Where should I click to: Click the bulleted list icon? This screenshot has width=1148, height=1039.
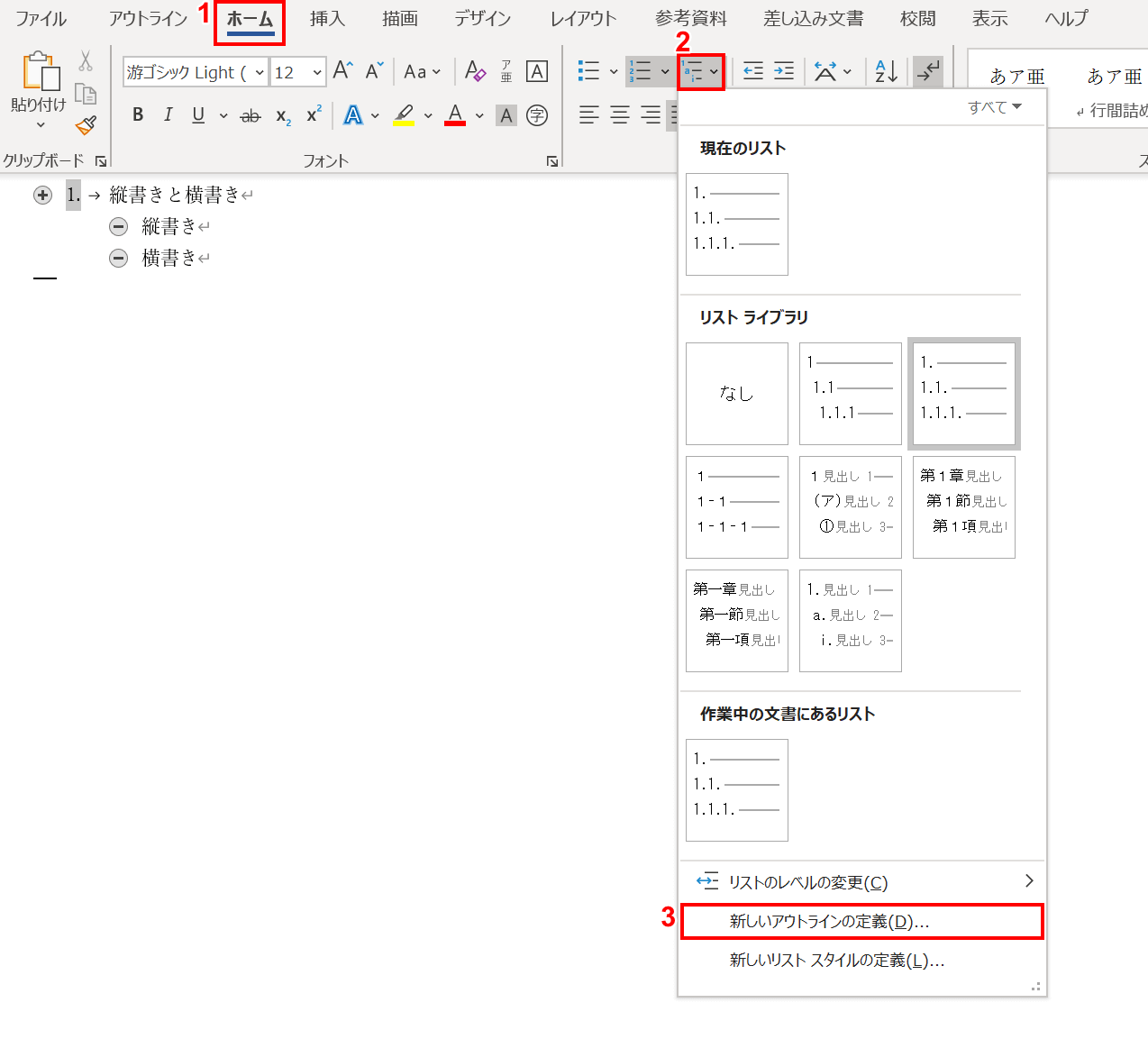588,71
